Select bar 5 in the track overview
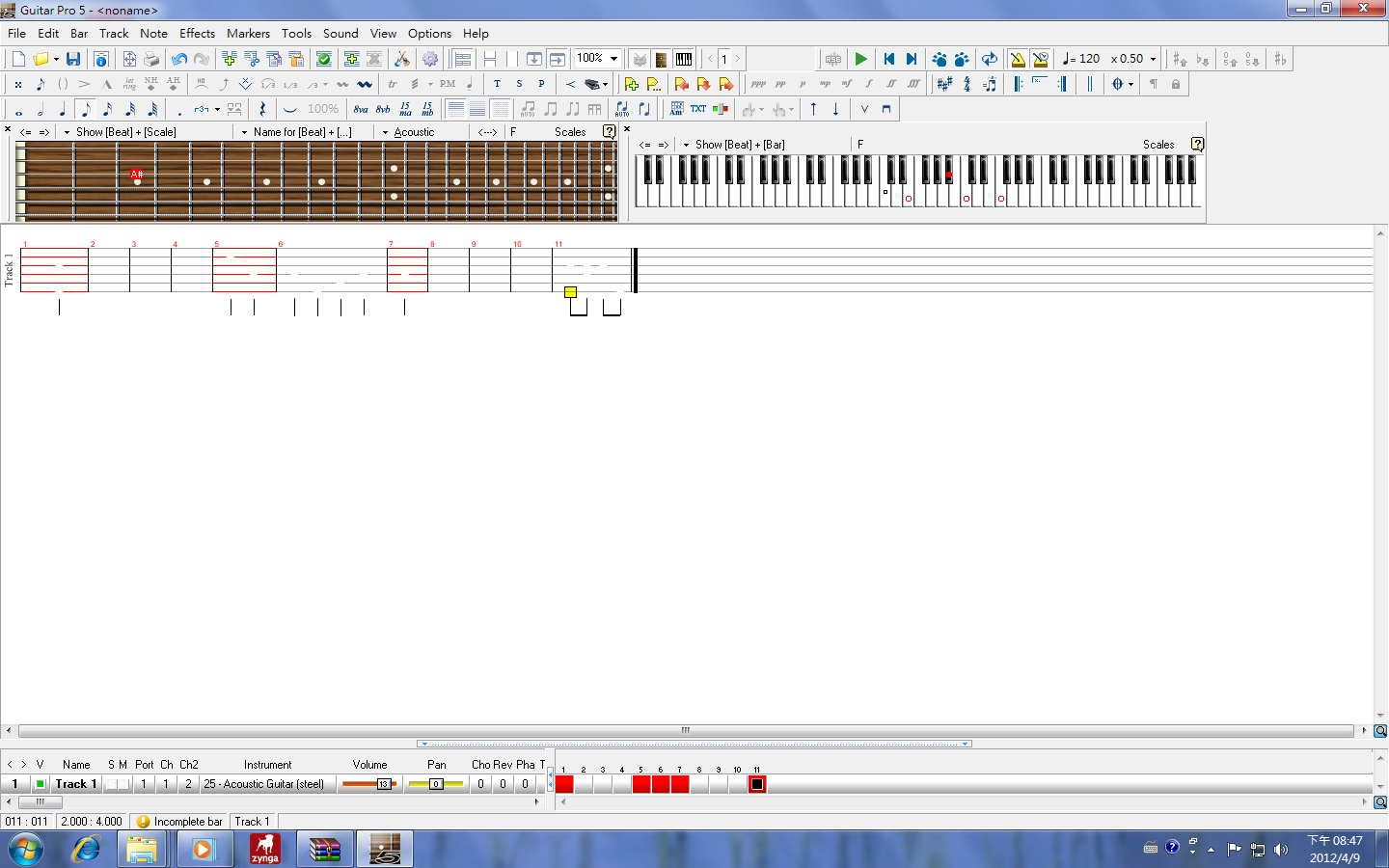This screenshot has width=1389, height=868. click(x=641, y=784)
